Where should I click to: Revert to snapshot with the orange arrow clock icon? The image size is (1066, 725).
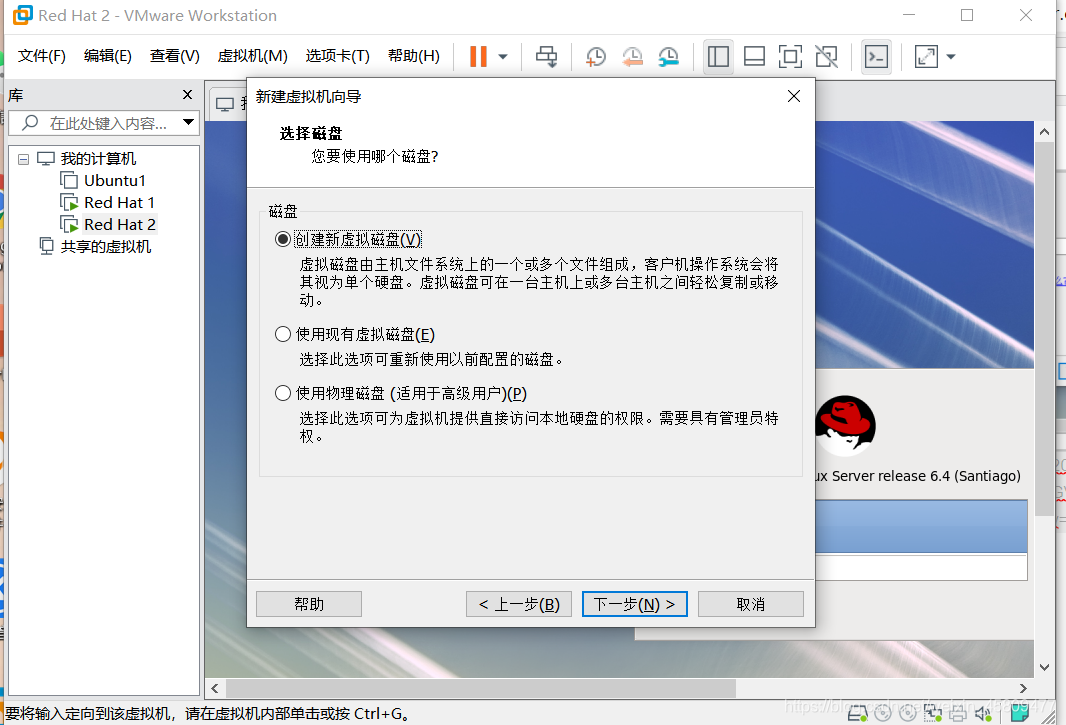[632, 56]
